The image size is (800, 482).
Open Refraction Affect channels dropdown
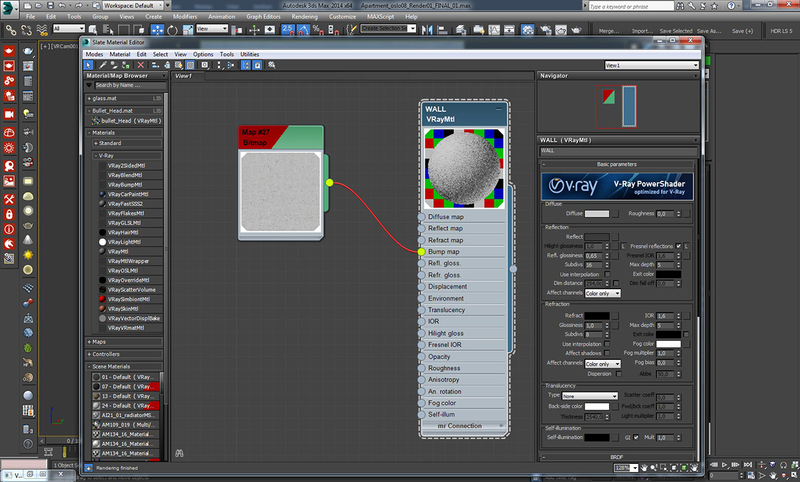pos(603,364)
